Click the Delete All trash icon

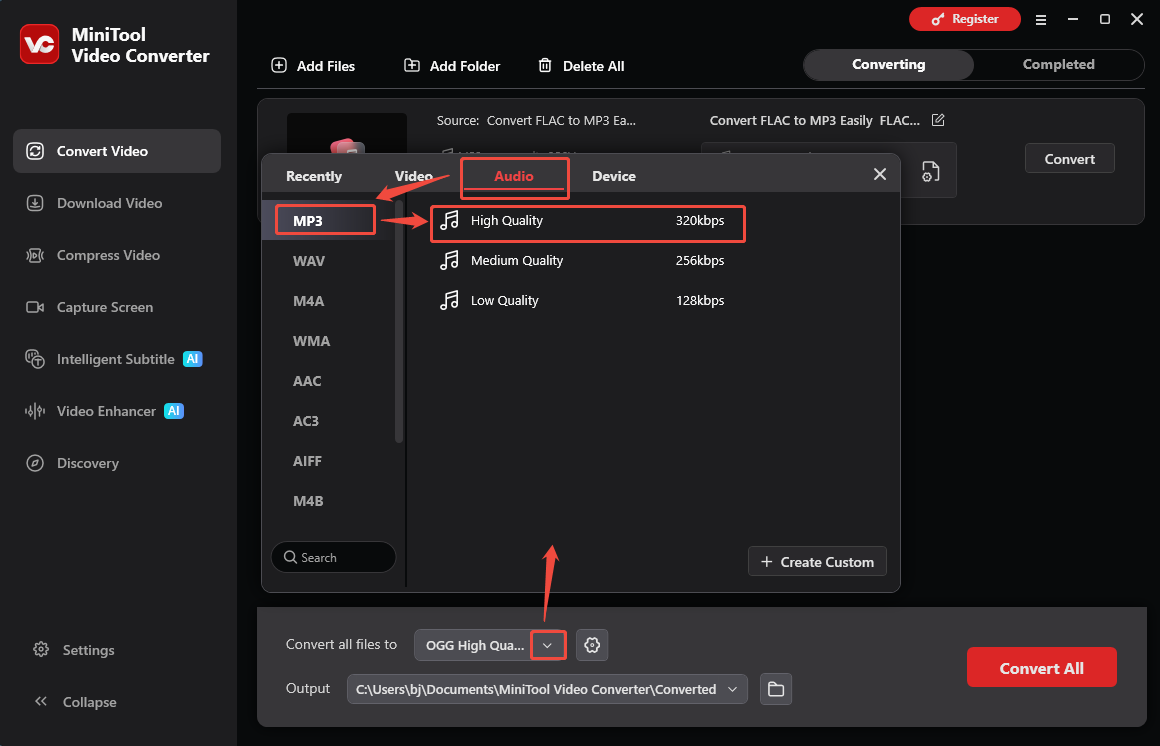click(545, 65)
